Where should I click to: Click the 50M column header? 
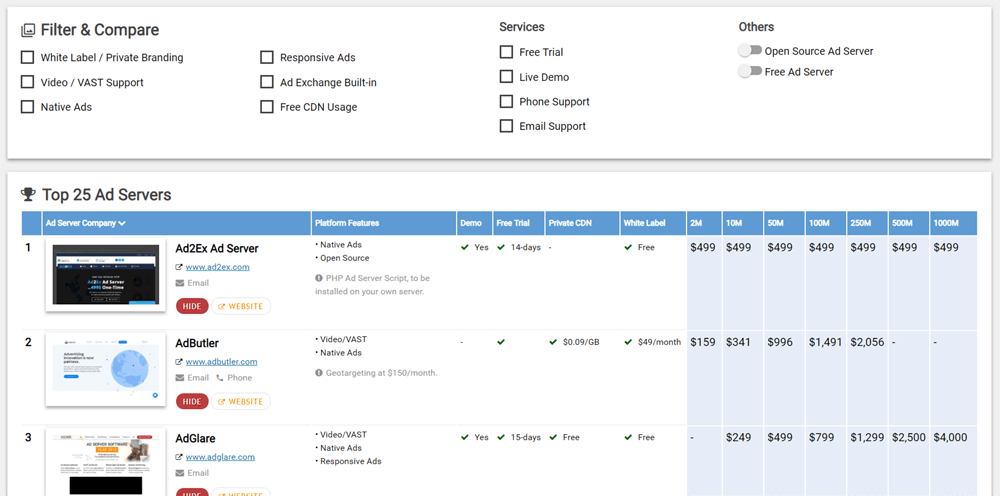click(784, 223)
